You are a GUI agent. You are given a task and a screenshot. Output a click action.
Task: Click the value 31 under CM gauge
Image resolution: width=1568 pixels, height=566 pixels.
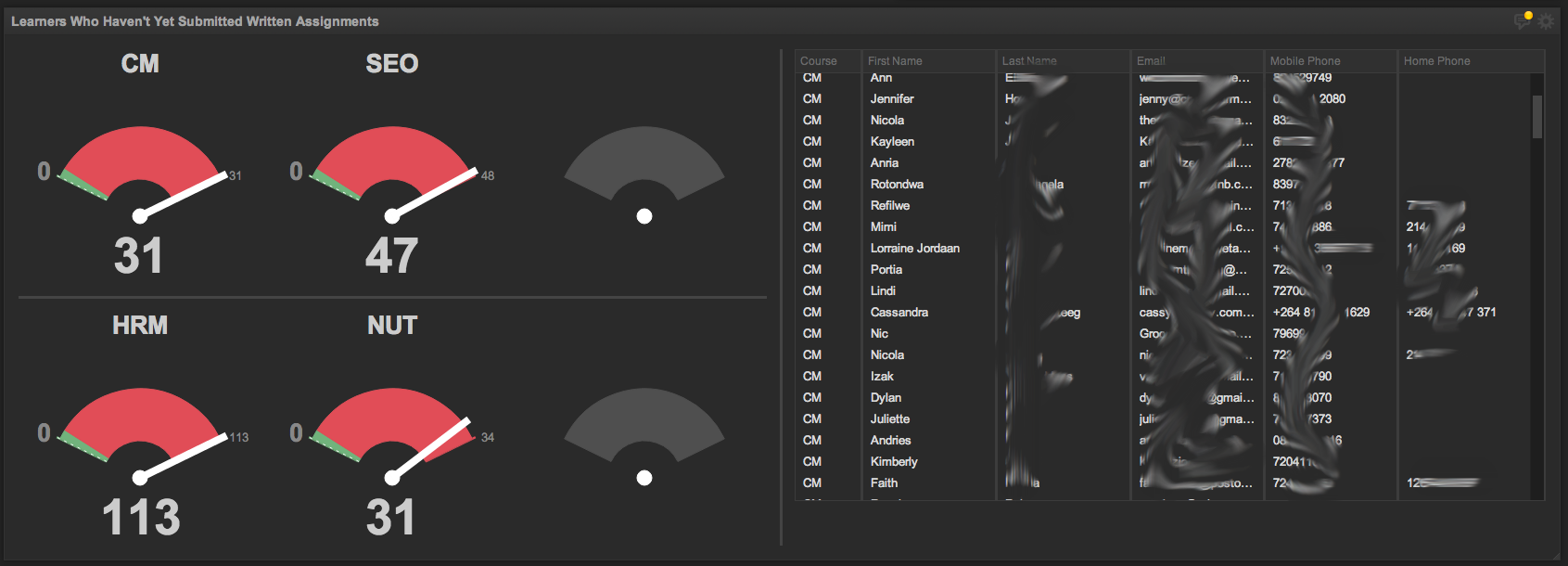(x=139, y=255)
